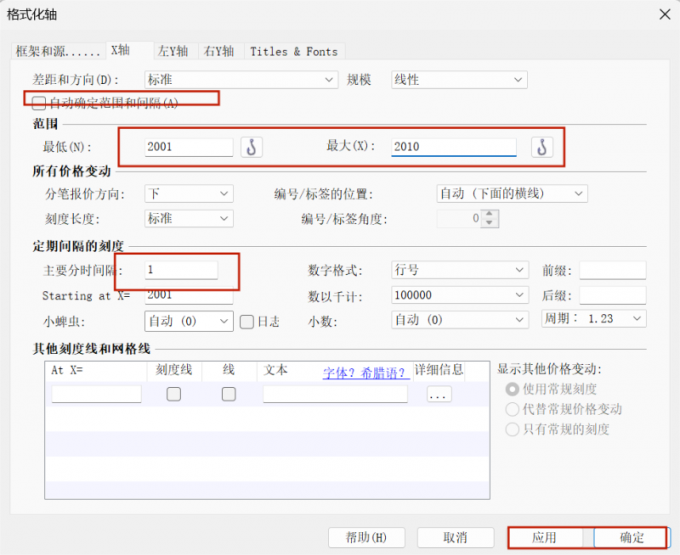Switch to the 框架和源 tab

pos(57,51)
